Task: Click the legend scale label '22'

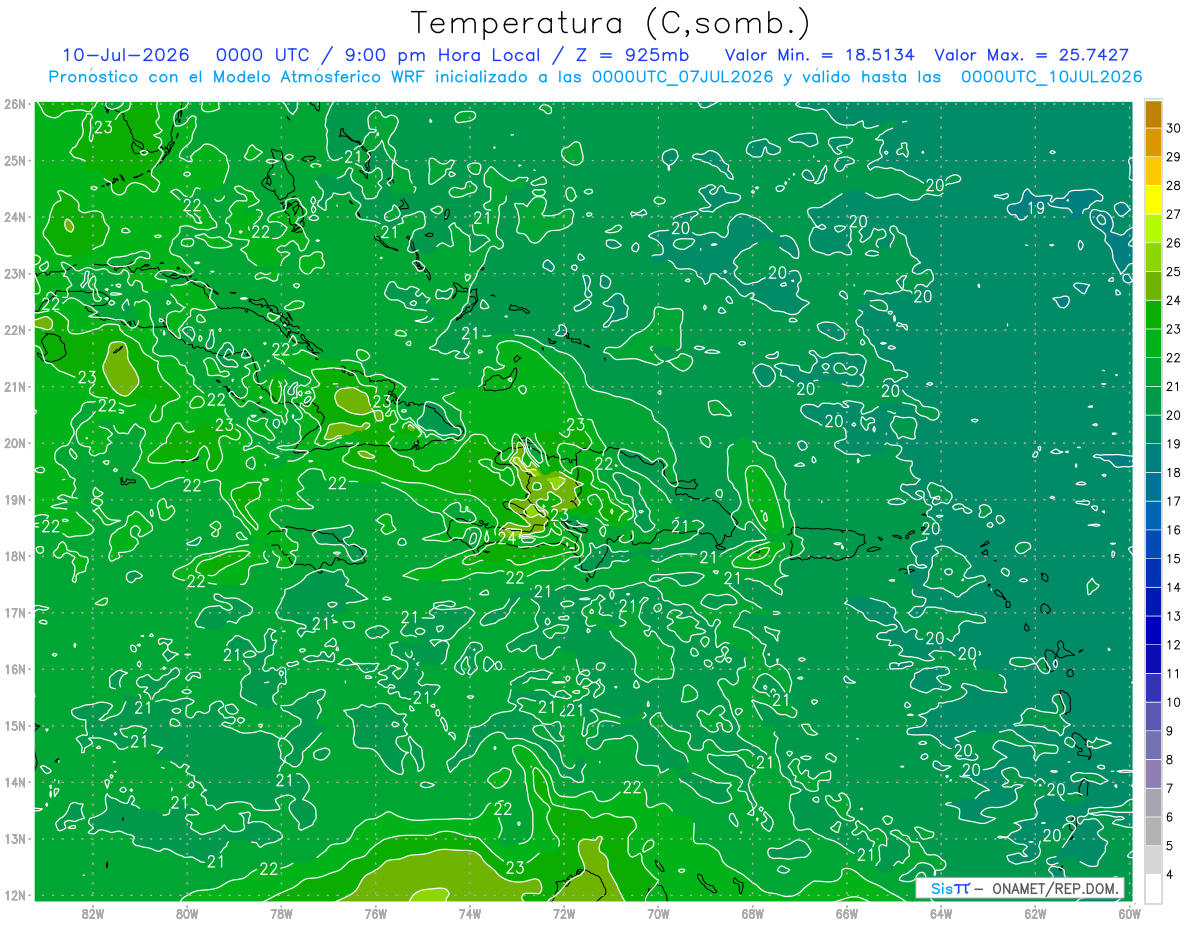Action: pyautogui.click(x=1173, y=358)
